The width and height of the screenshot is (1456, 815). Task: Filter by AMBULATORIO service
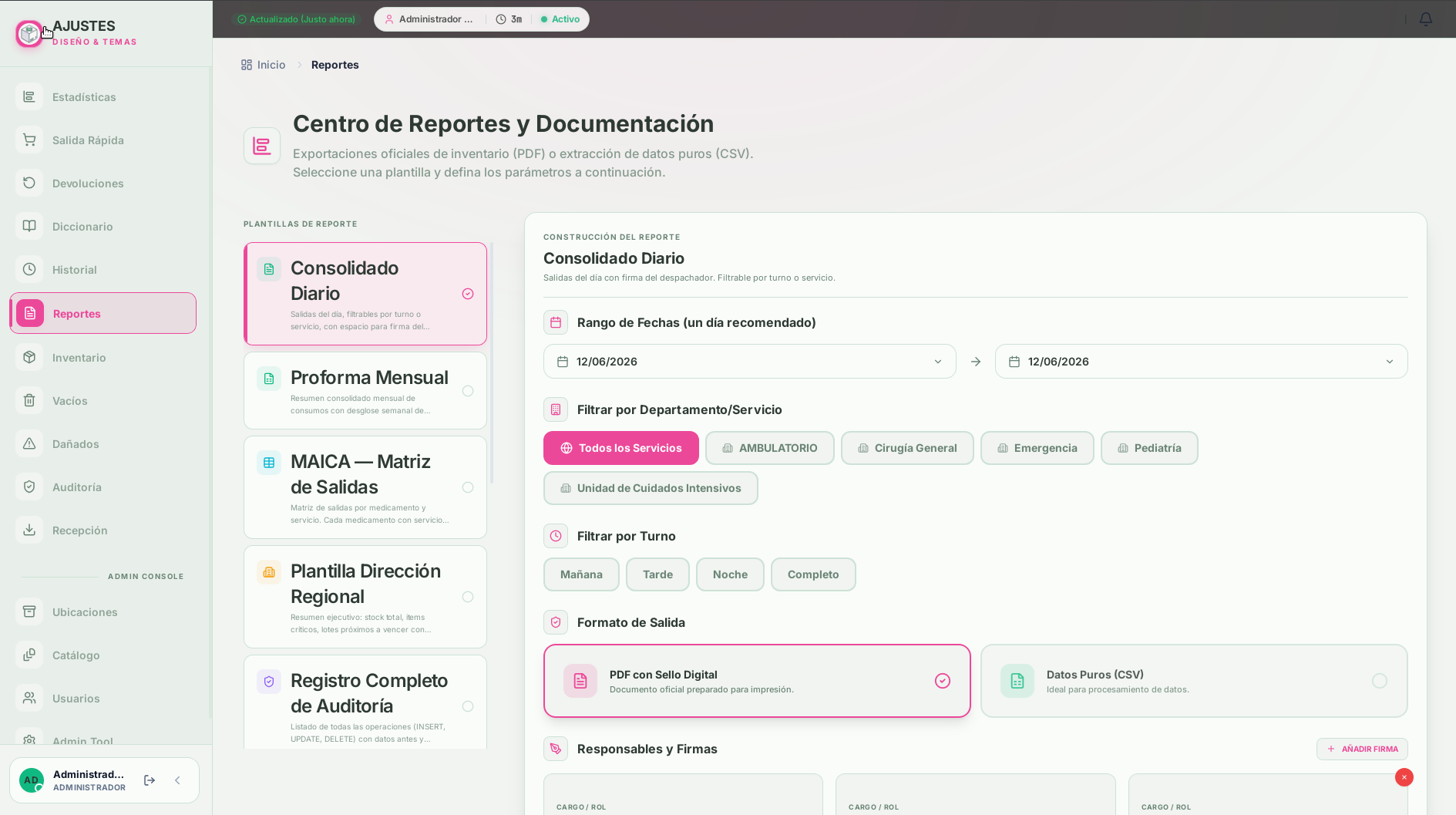[x=769, y=448]
